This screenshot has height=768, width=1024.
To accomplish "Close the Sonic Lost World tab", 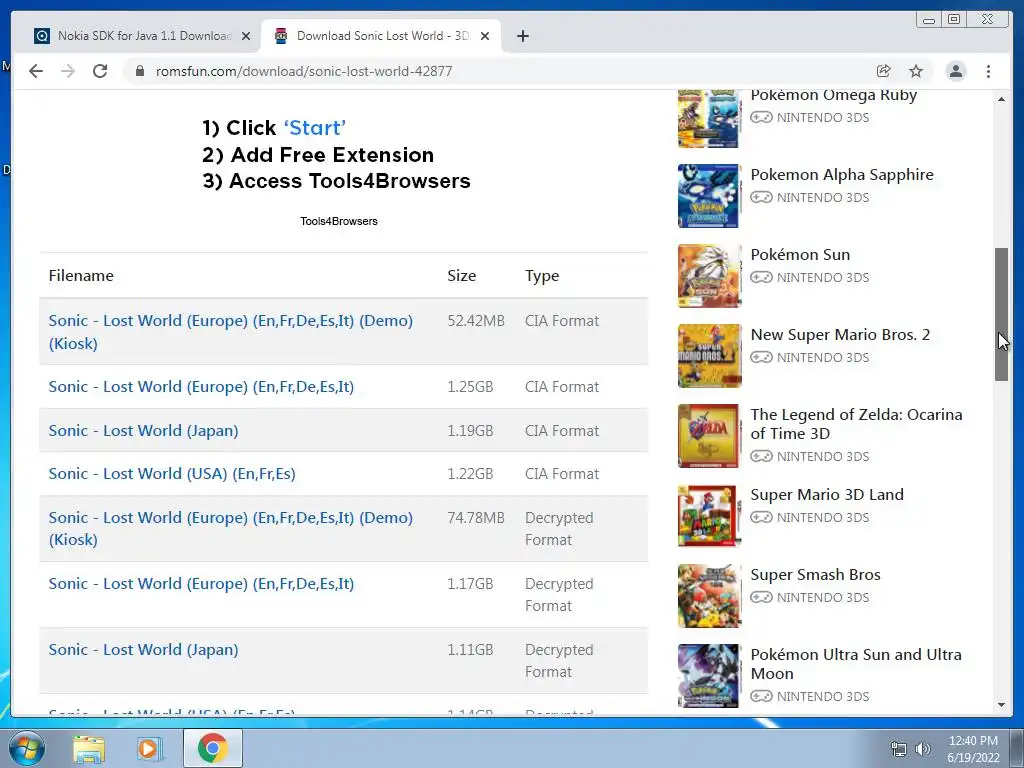I will point(485,36).
